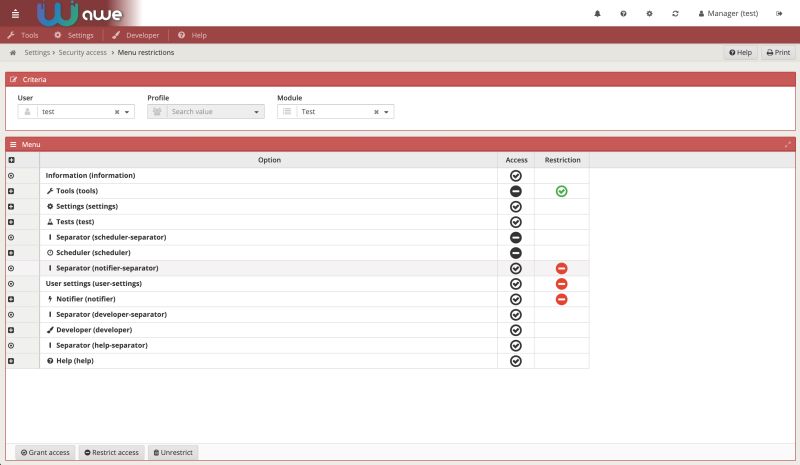Click the logout icon
The width and height of the screenshot is (800, 465).
(779, 14)
